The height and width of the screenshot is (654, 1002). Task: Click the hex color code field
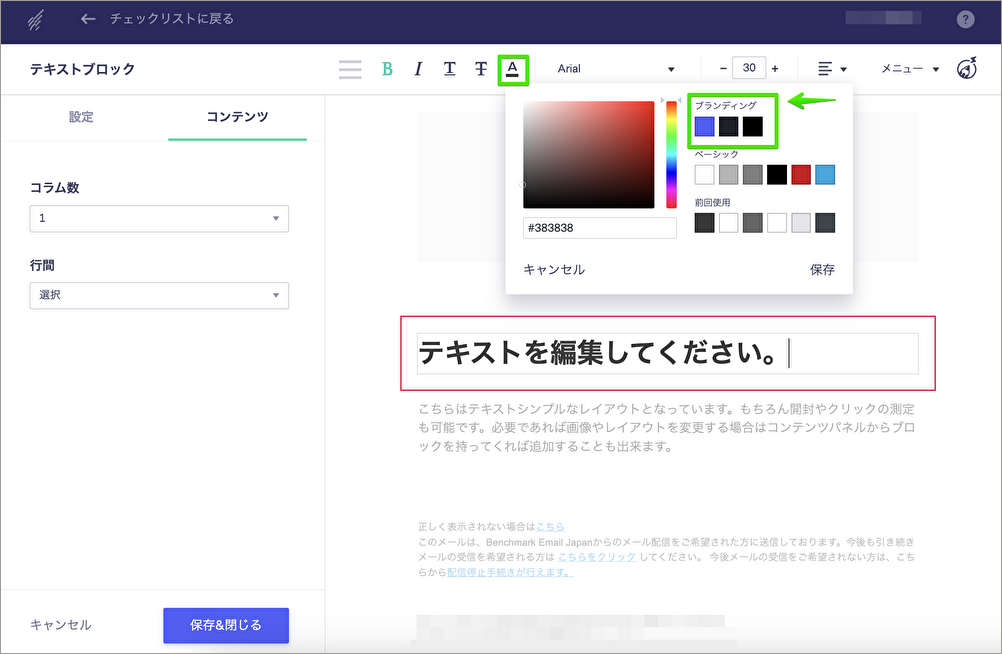point(599,228)
